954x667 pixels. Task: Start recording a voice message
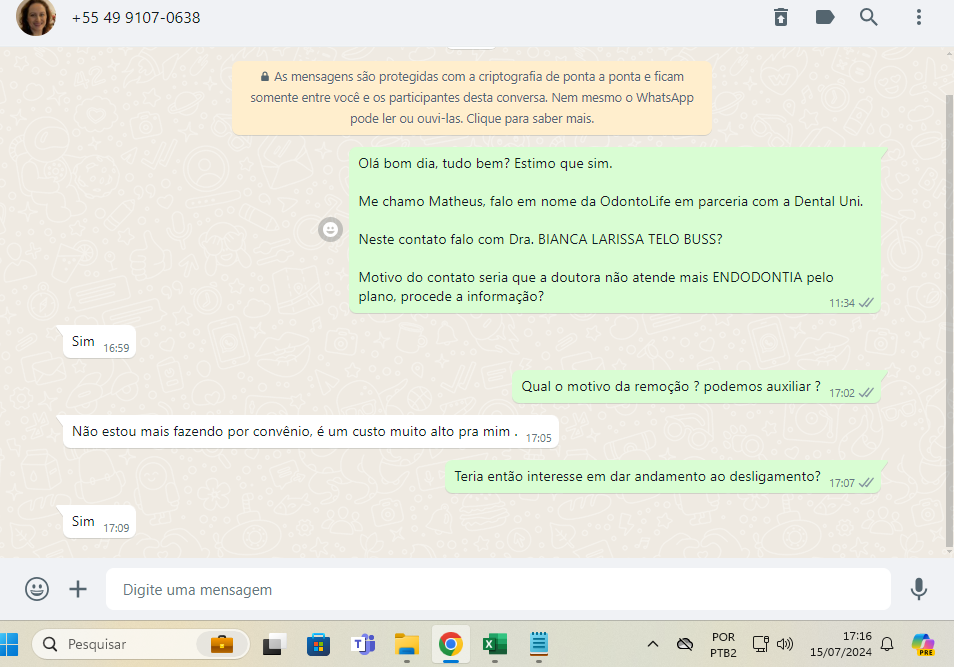coord(919,589)
